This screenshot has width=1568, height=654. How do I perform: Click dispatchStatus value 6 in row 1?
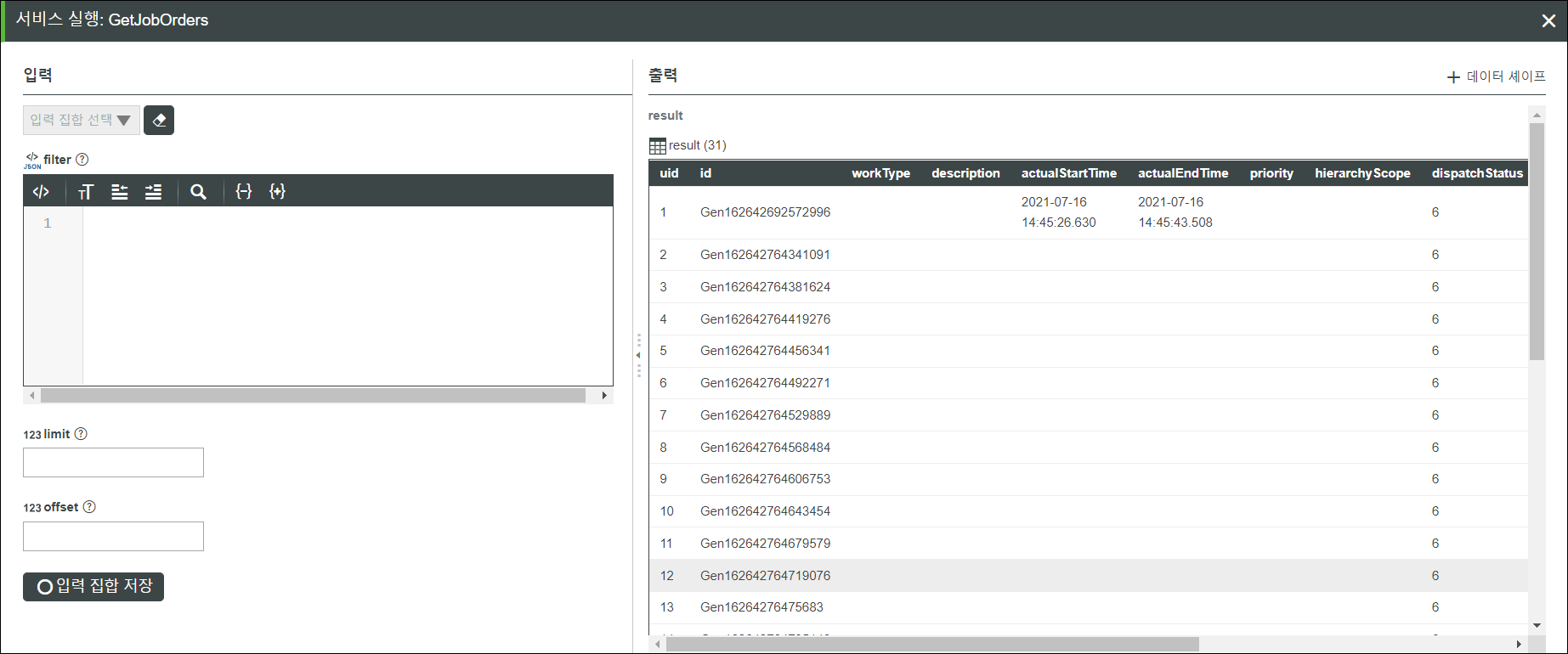tap(1435, 212)
